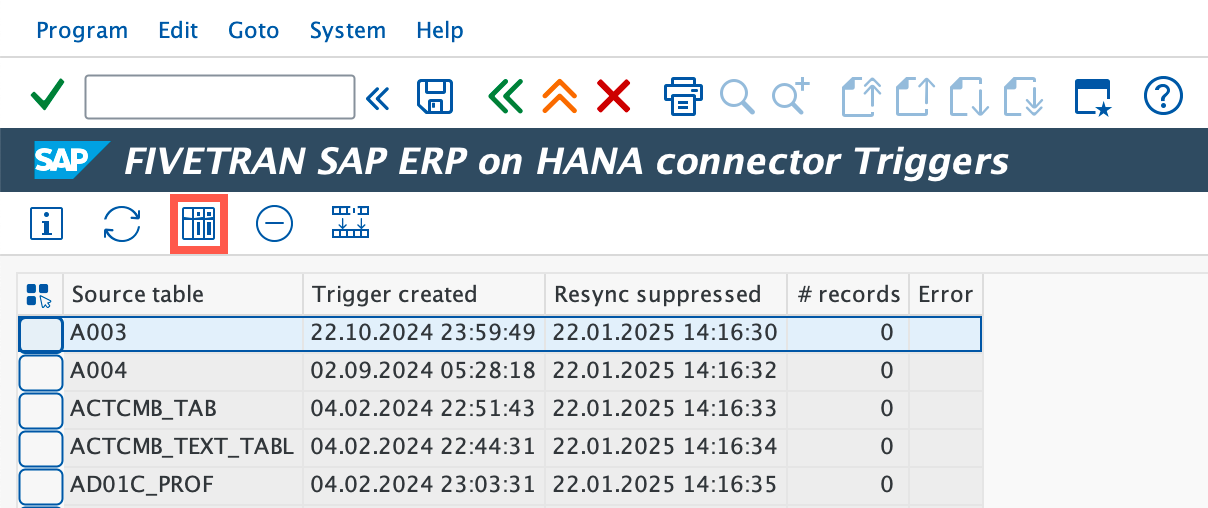Image resolution: width=1208 pixels, height=508 pixels.
Task: Click the Save floppy disk icon
Action: (435, 97)
